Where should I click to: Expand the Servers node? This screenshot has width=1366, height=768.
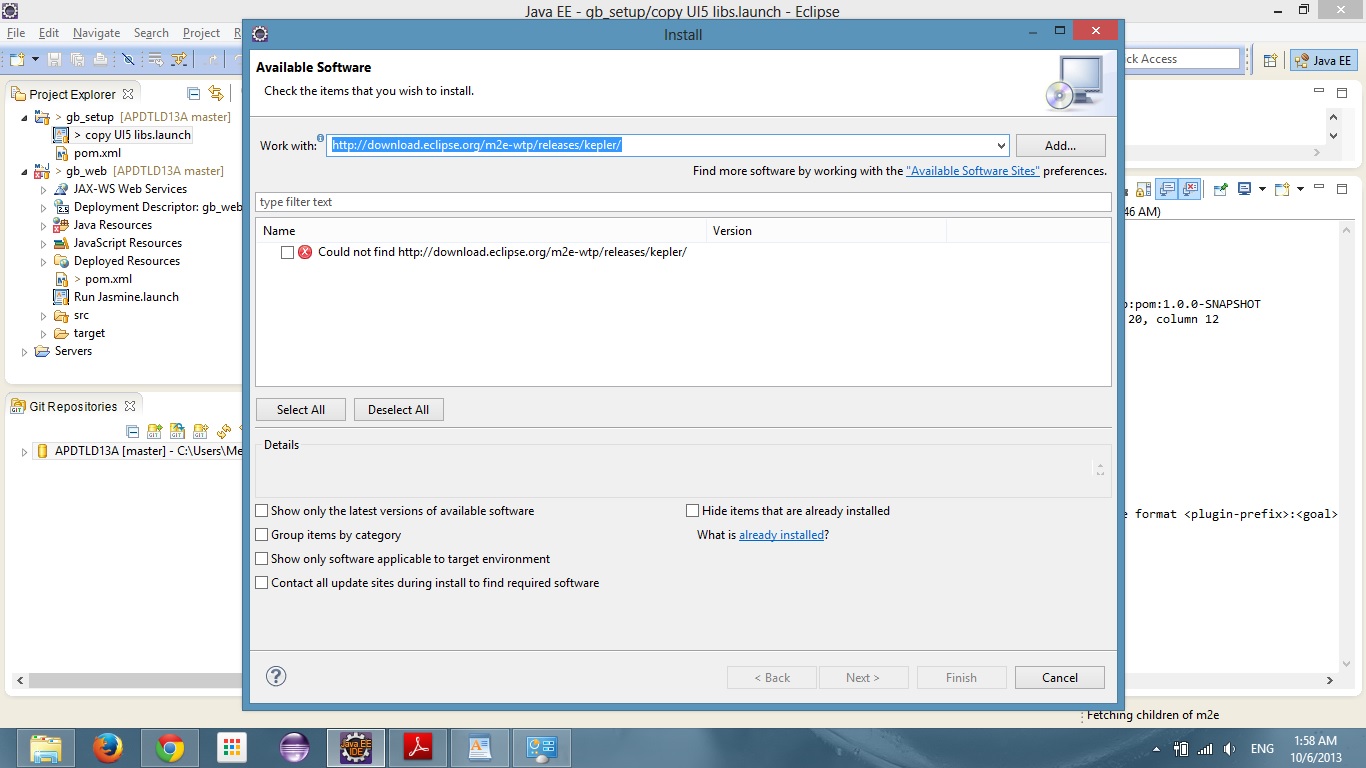25,351
